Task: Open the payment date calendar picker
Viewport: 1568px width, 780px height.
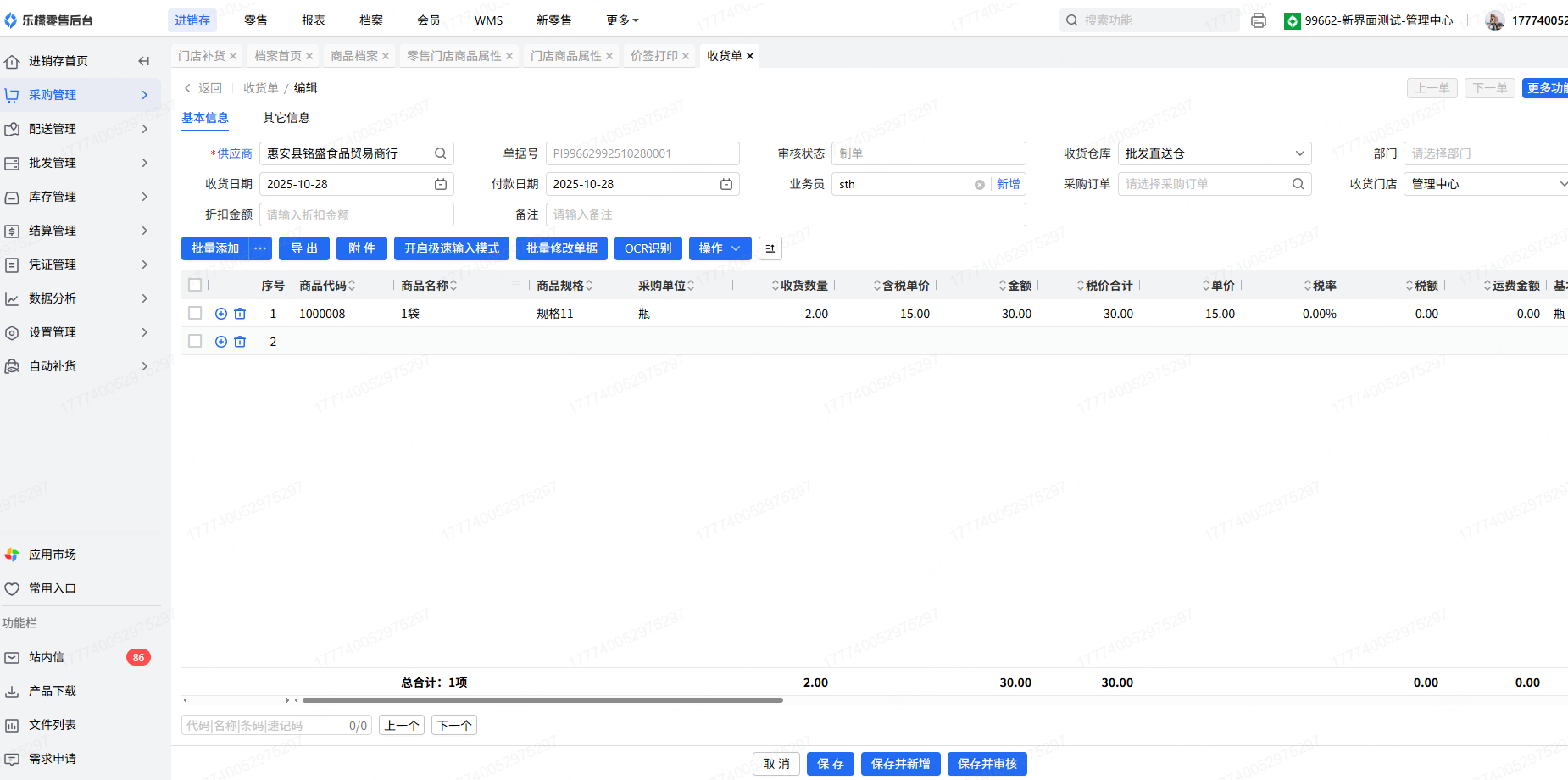Action: (x=726, y=184)
